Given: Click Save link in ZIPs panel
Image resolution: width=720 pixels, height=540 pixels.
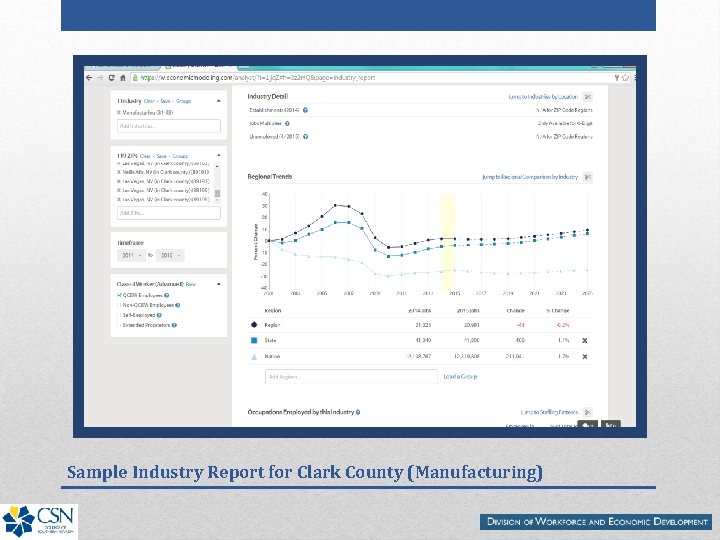Looking at the screenshot, I should click(162, 156).
